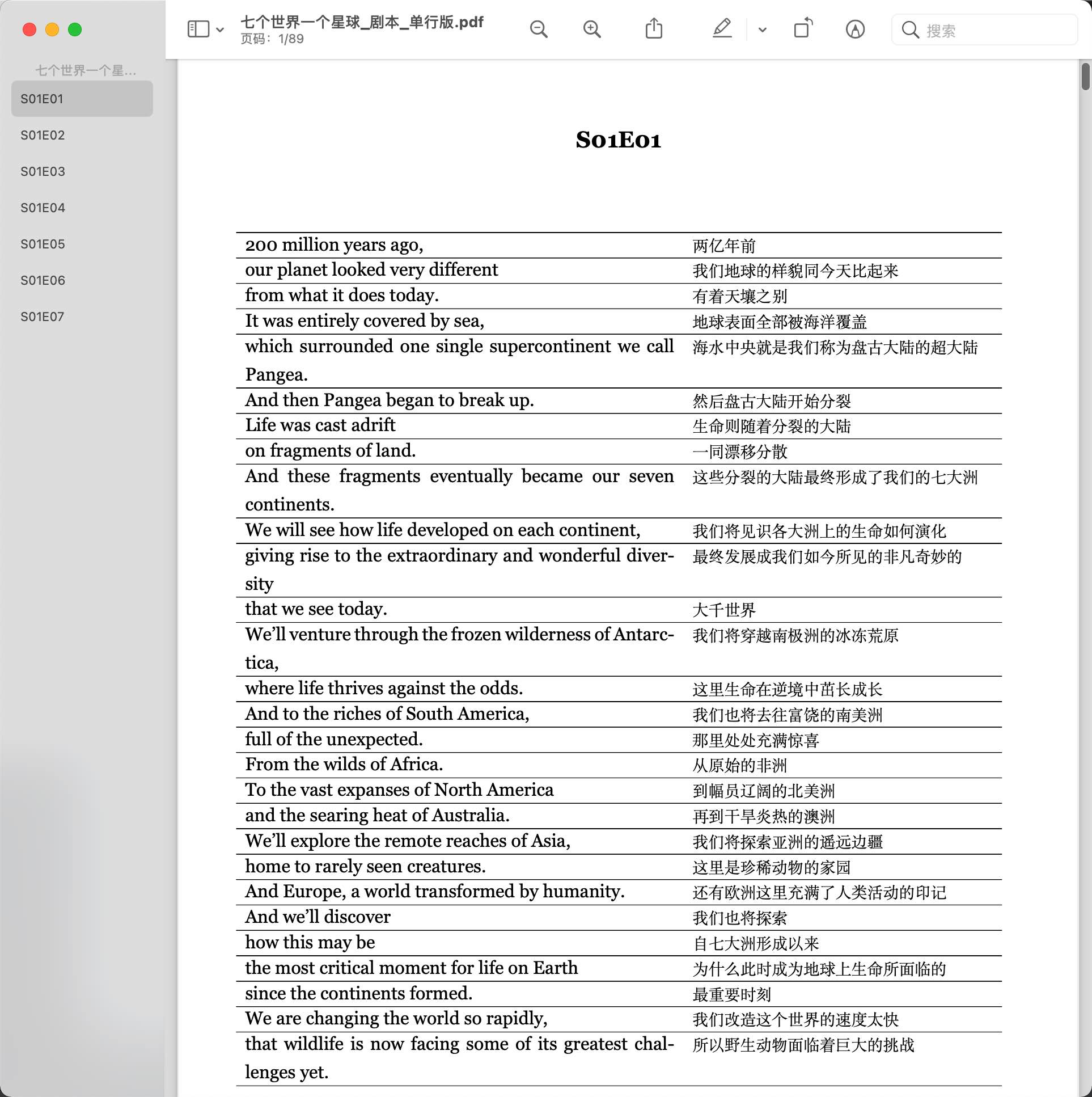Image resolution: width=1092 pixels, height=1097 pixels.
Task: Click the text highlight tool icon
Action: point(722,30)
